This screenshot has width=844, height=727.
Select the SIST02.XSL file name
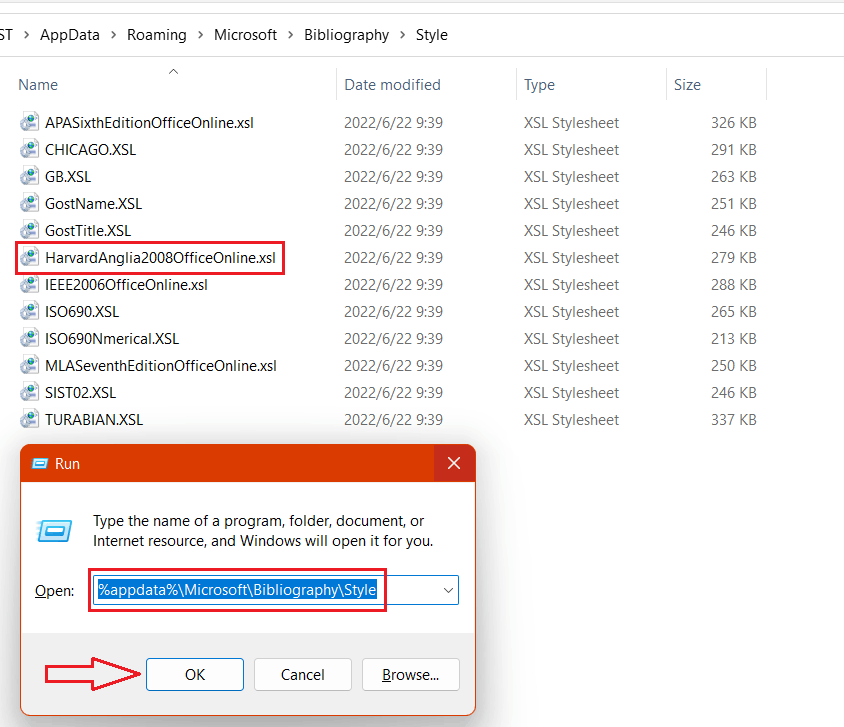point(81,393)
